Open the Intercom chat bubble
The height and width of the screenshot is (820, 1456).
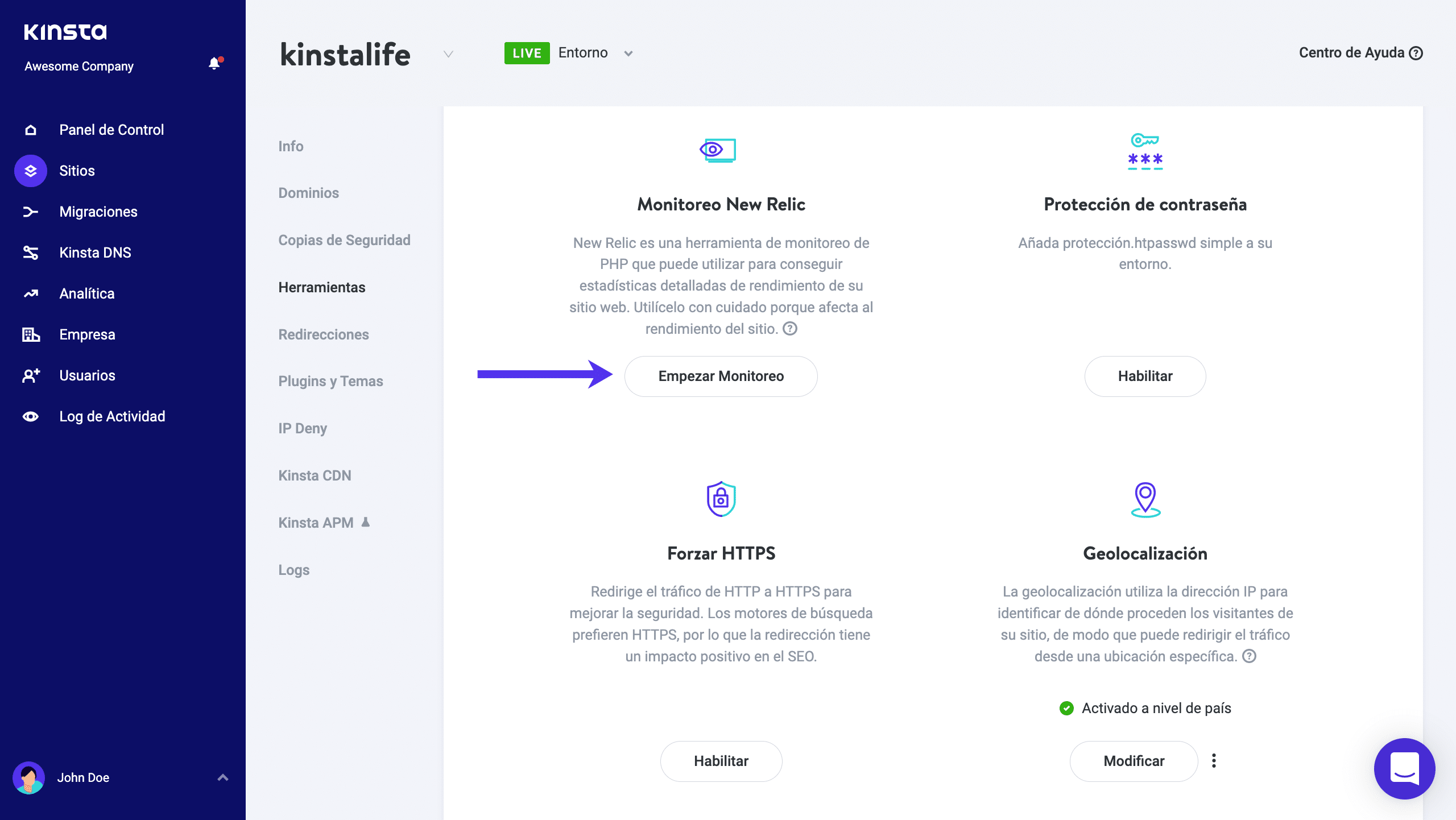coord(1404,768)
